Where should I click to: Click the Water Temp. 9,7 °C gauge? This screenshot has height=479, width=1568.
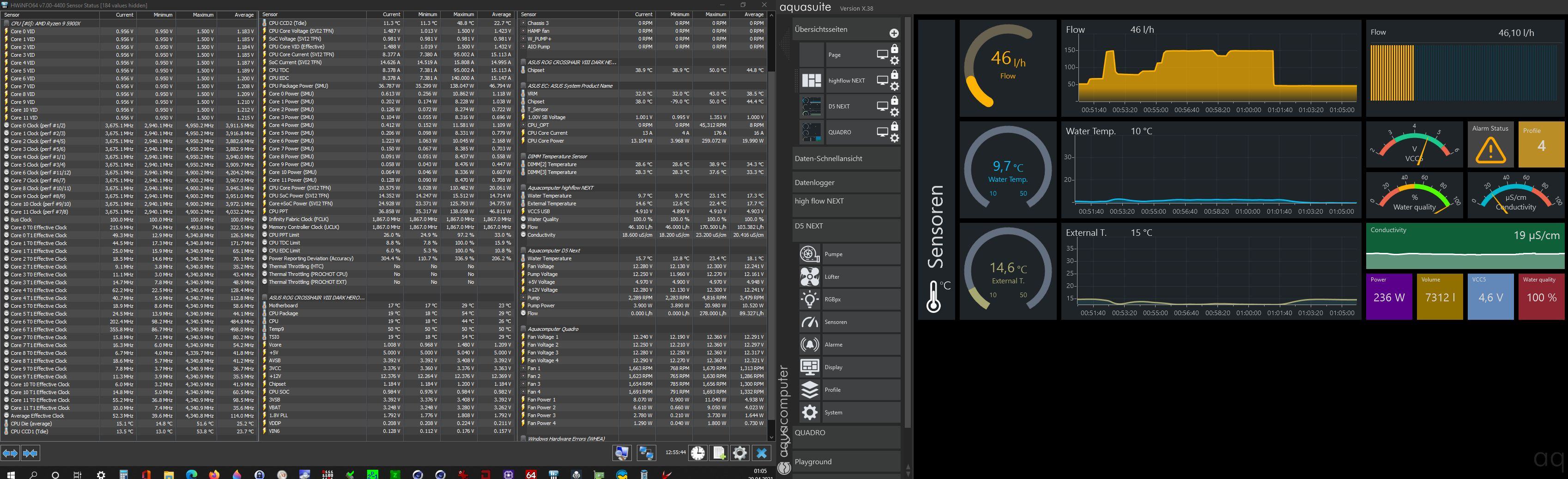coord(1008,170)
